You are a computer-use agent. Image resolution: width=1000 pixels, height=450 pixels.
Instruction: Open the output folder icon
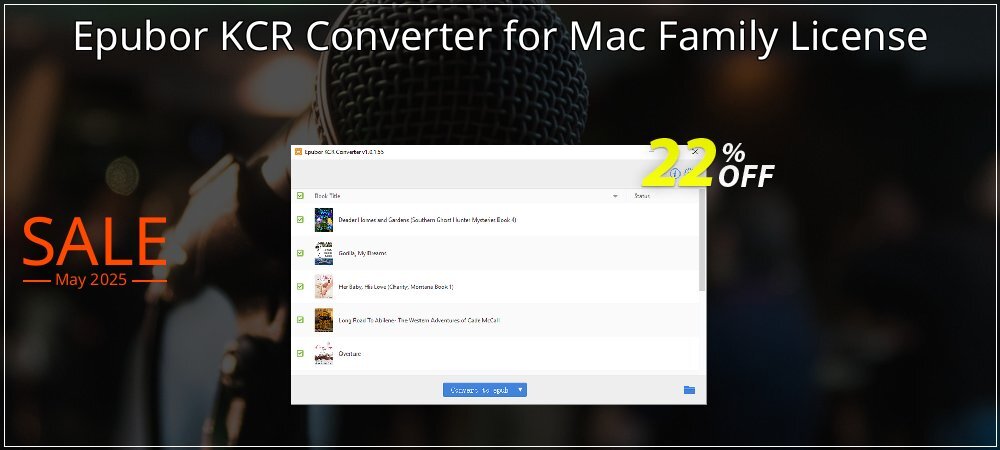689,390
